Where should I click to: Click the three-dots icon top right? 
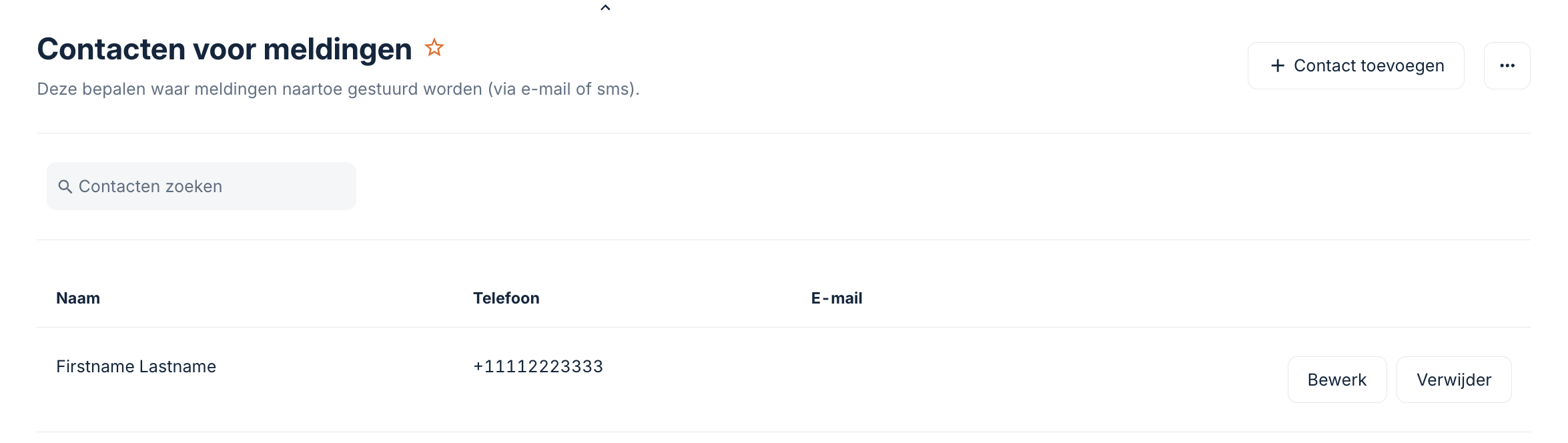1507,65
